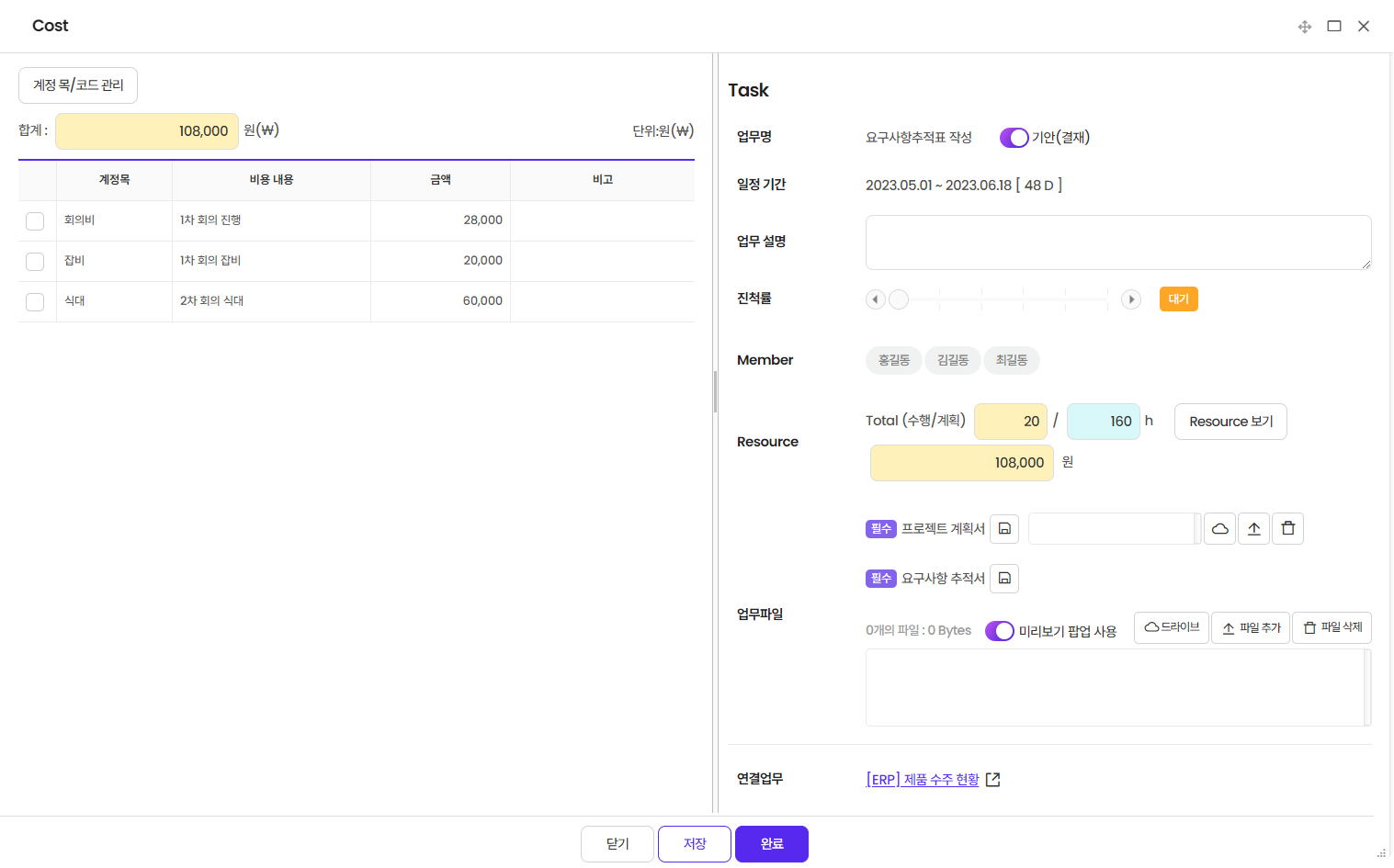Check the 회의비 row checkbox
1394x868 pixels.
[x=35, y=221]
